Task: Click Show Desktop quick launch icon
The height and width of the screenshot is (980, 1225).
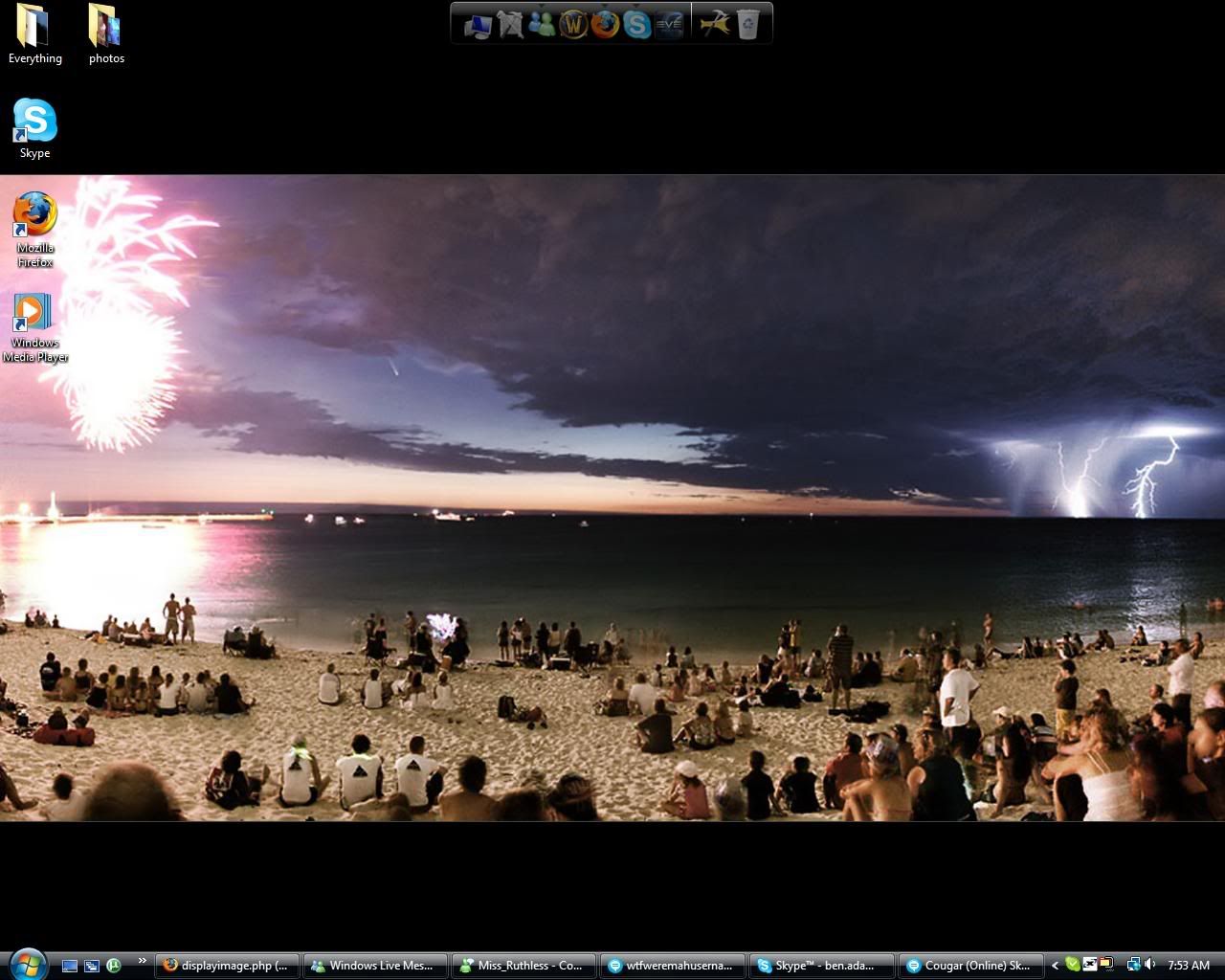Action: pyautogui.click(x=70, y=966)
